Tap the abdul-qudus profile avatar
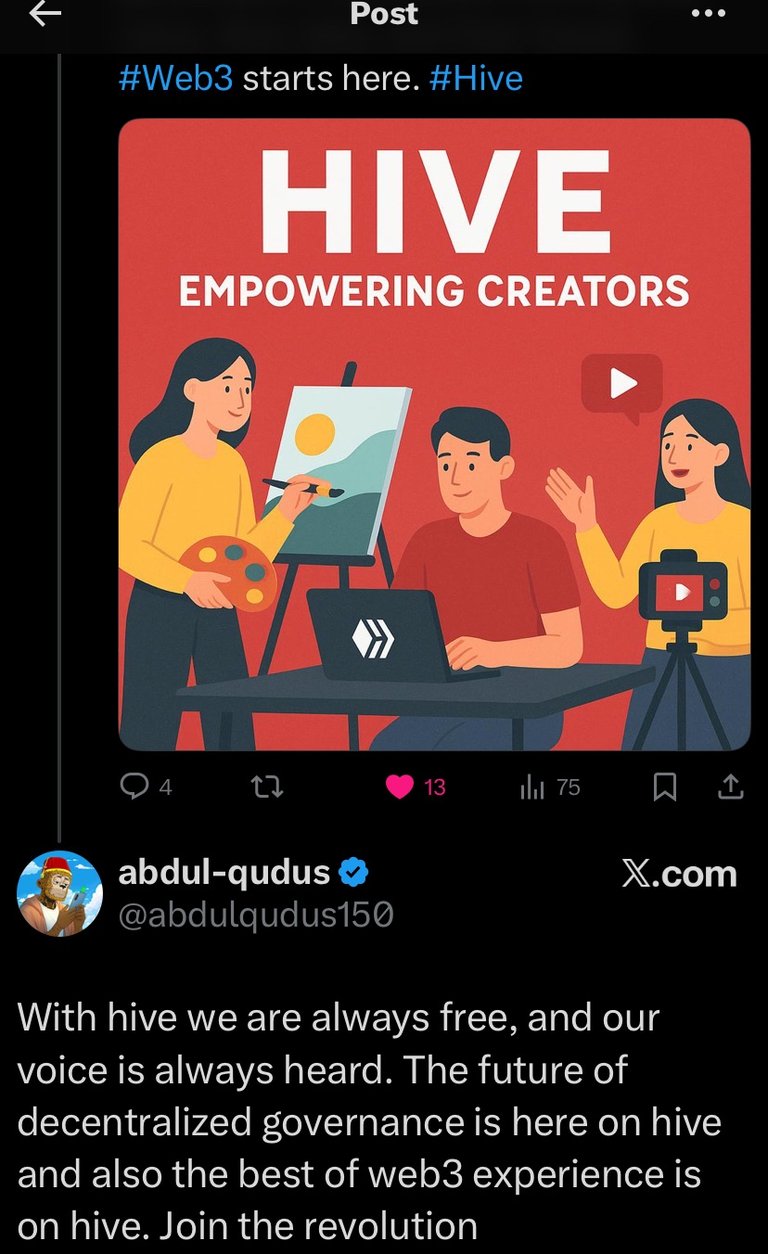The width and height of the screenshot is (768, 1254). pyautogui.click(x=60, y=894)
